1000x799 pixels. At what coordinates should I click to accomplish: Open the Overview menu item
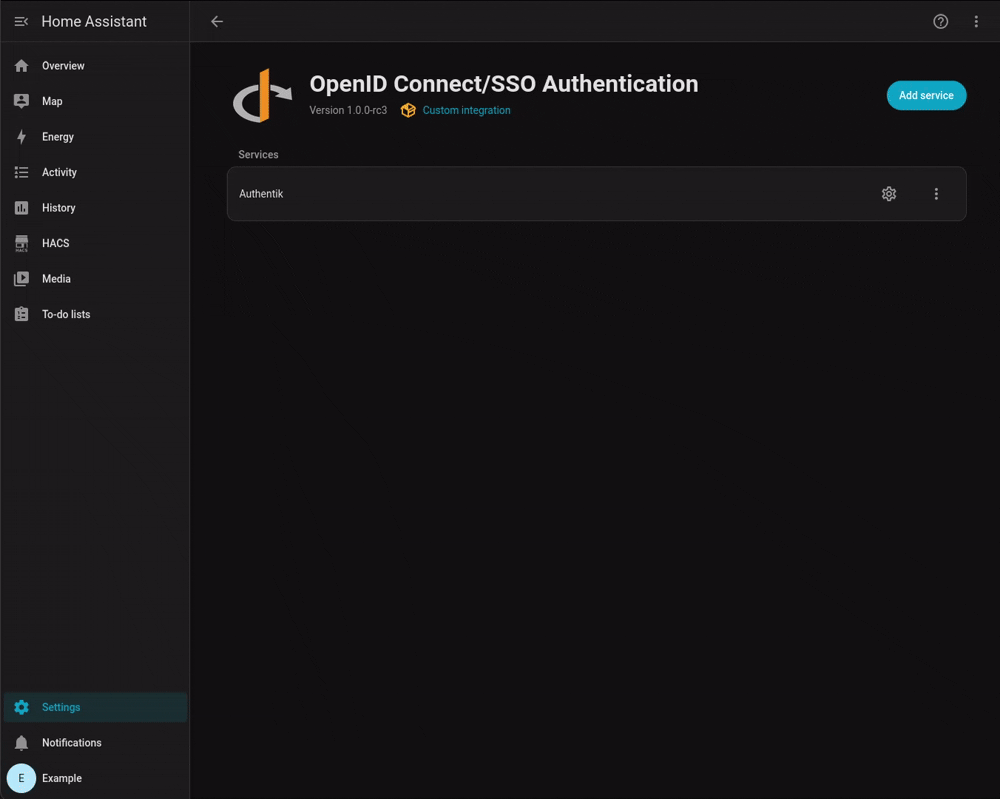pos(96,66)
